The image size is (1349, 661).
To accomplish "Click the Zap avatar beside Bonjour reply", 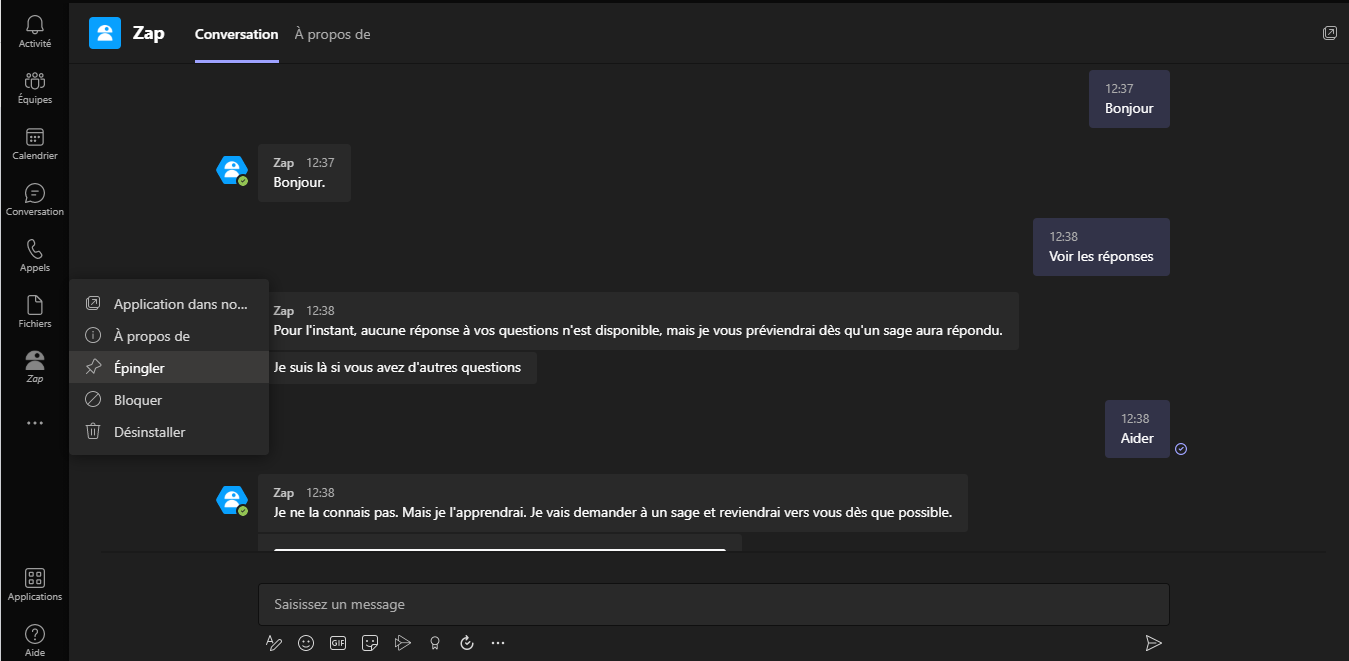I will pyautogui.click(x=232, y=171).
